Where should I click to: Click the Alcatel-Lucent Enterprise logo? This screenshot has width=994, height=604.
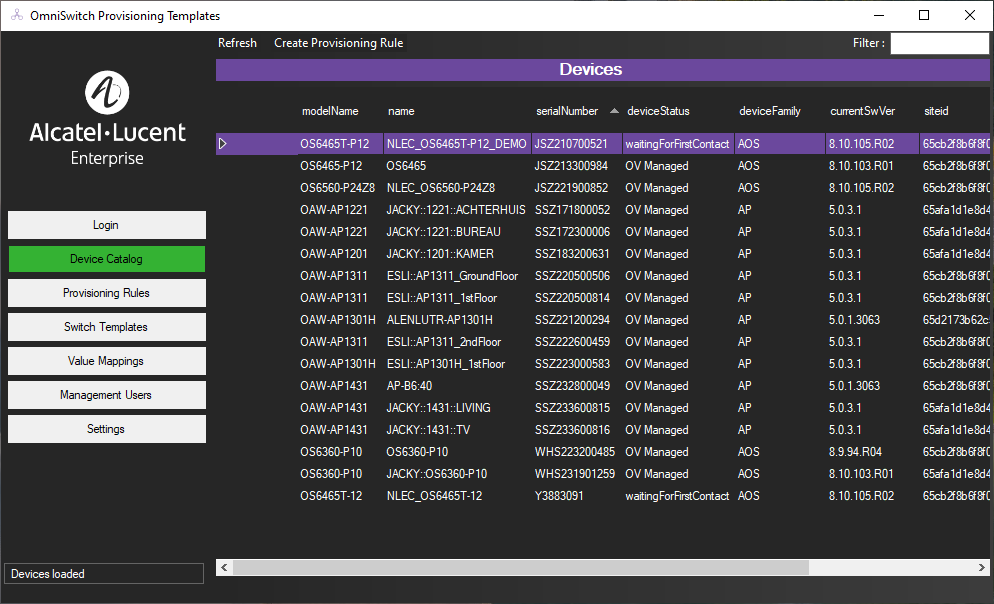[x=107, y=119]
